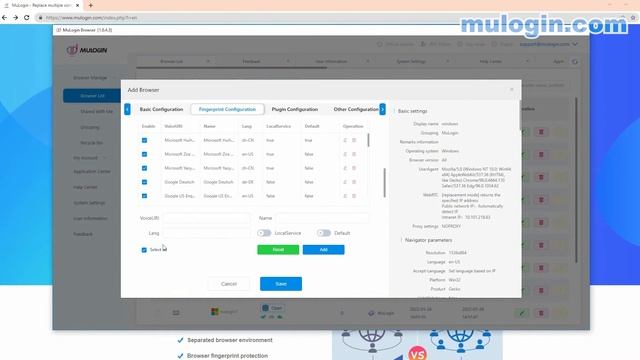Edit the Microsoft Zira voice row

[345, 154]
